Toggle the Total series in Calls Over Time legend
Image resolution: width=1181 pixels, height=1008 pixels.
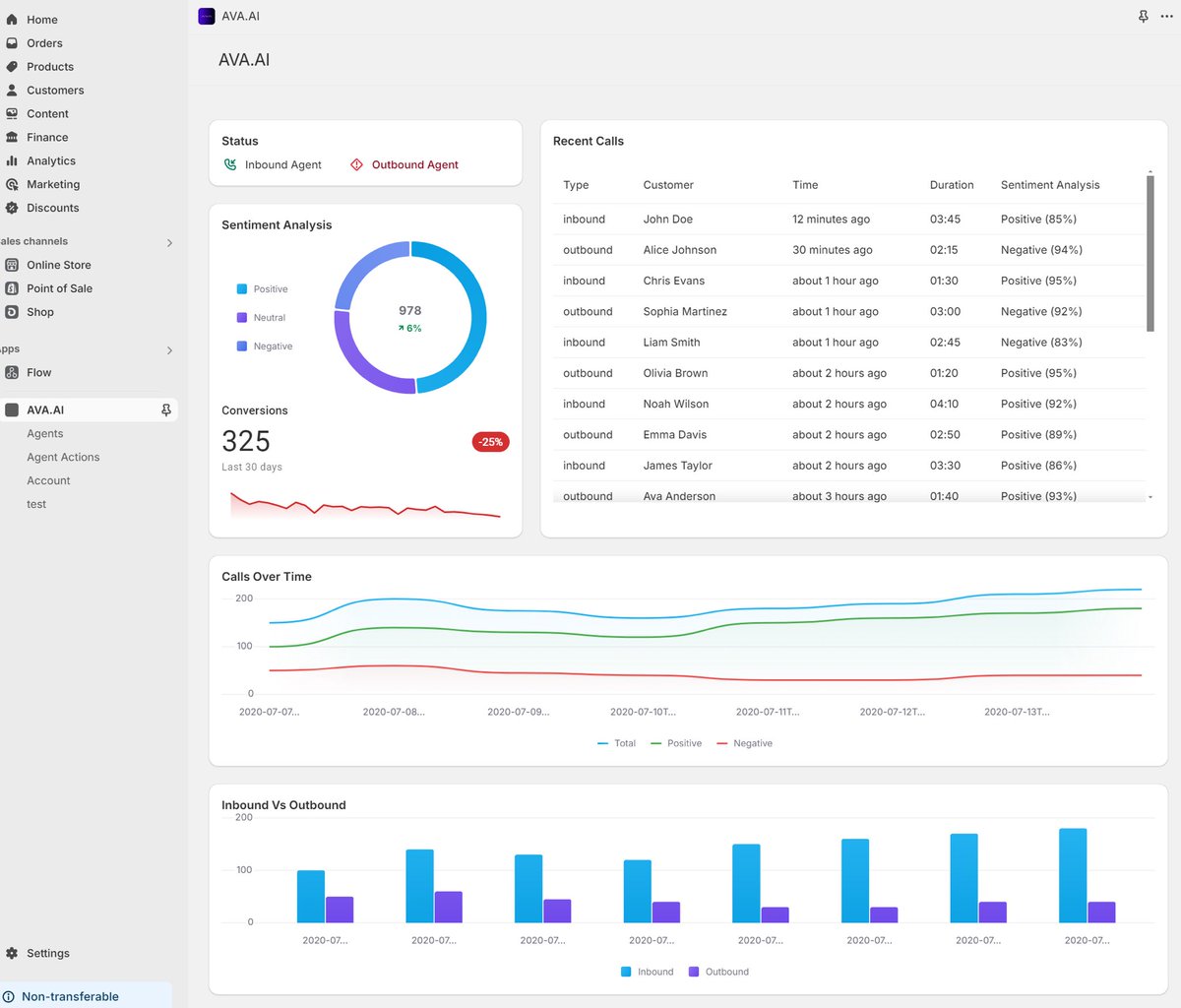617,743
